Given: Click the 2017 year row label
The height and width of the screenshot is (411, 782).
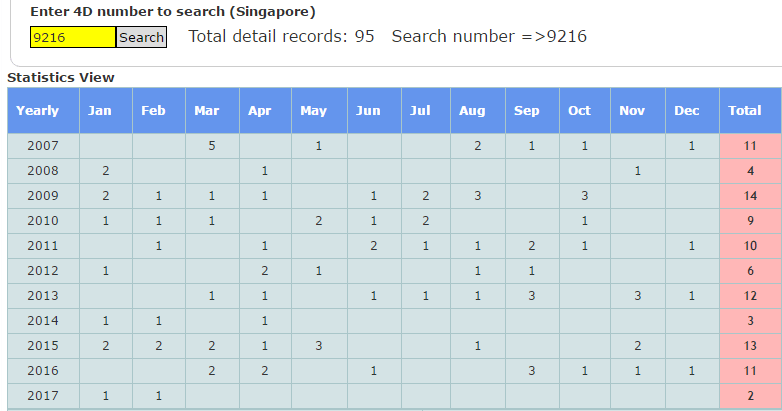Looking at the screenshot, I should click(43, 396).
